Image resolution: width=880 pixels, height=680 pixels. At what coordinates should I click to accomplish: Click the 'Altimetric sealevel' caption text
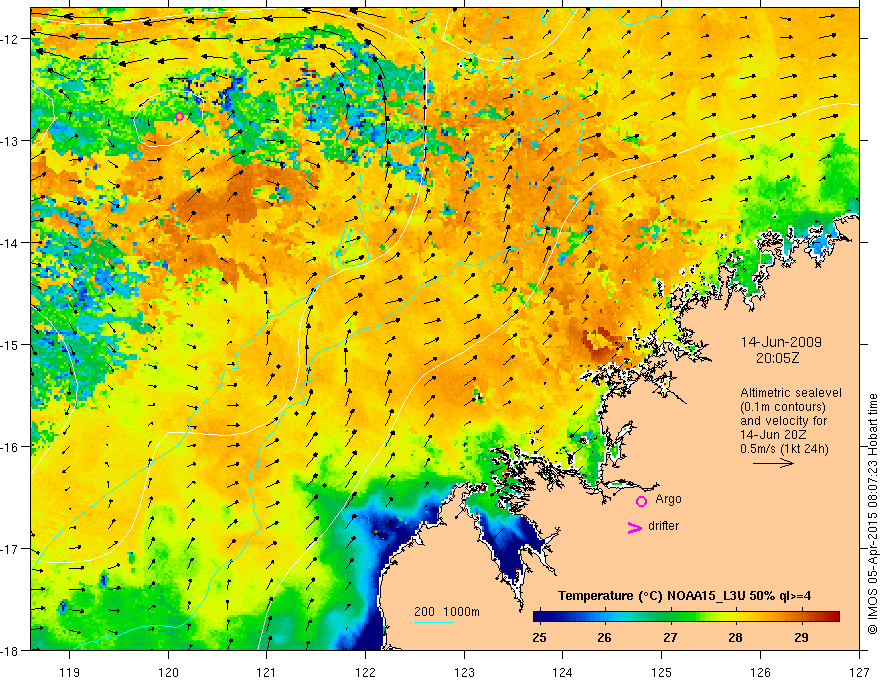tap(791, 393)
